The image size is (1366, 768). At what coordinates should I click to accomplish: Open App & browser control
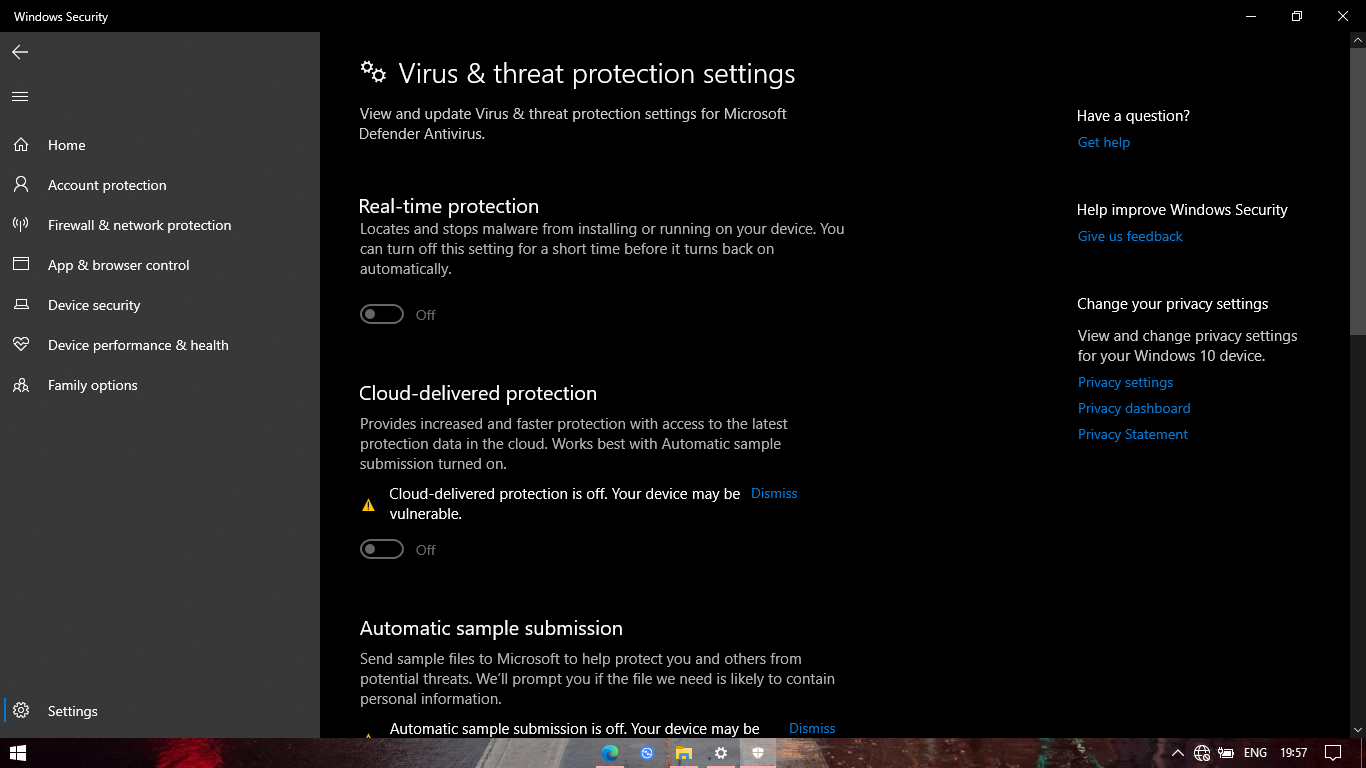tap(118, 264)
